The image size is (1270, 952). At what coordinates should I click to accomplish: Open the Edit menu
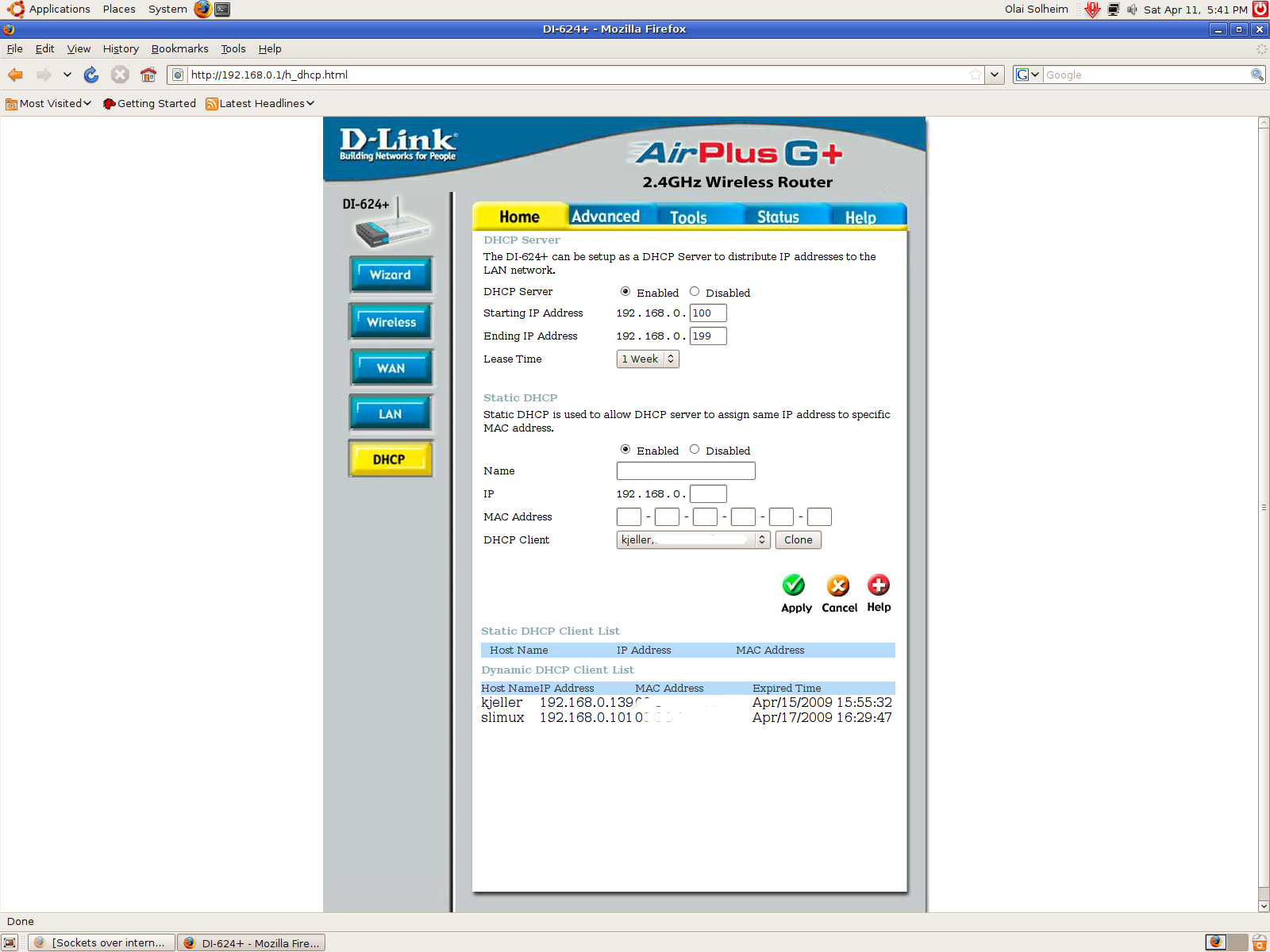(x=45, y=48)
